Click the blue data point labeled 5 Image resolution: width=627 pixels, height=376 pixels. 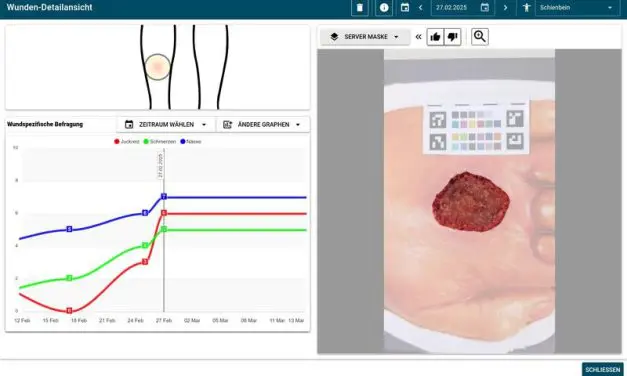[69, 229]
